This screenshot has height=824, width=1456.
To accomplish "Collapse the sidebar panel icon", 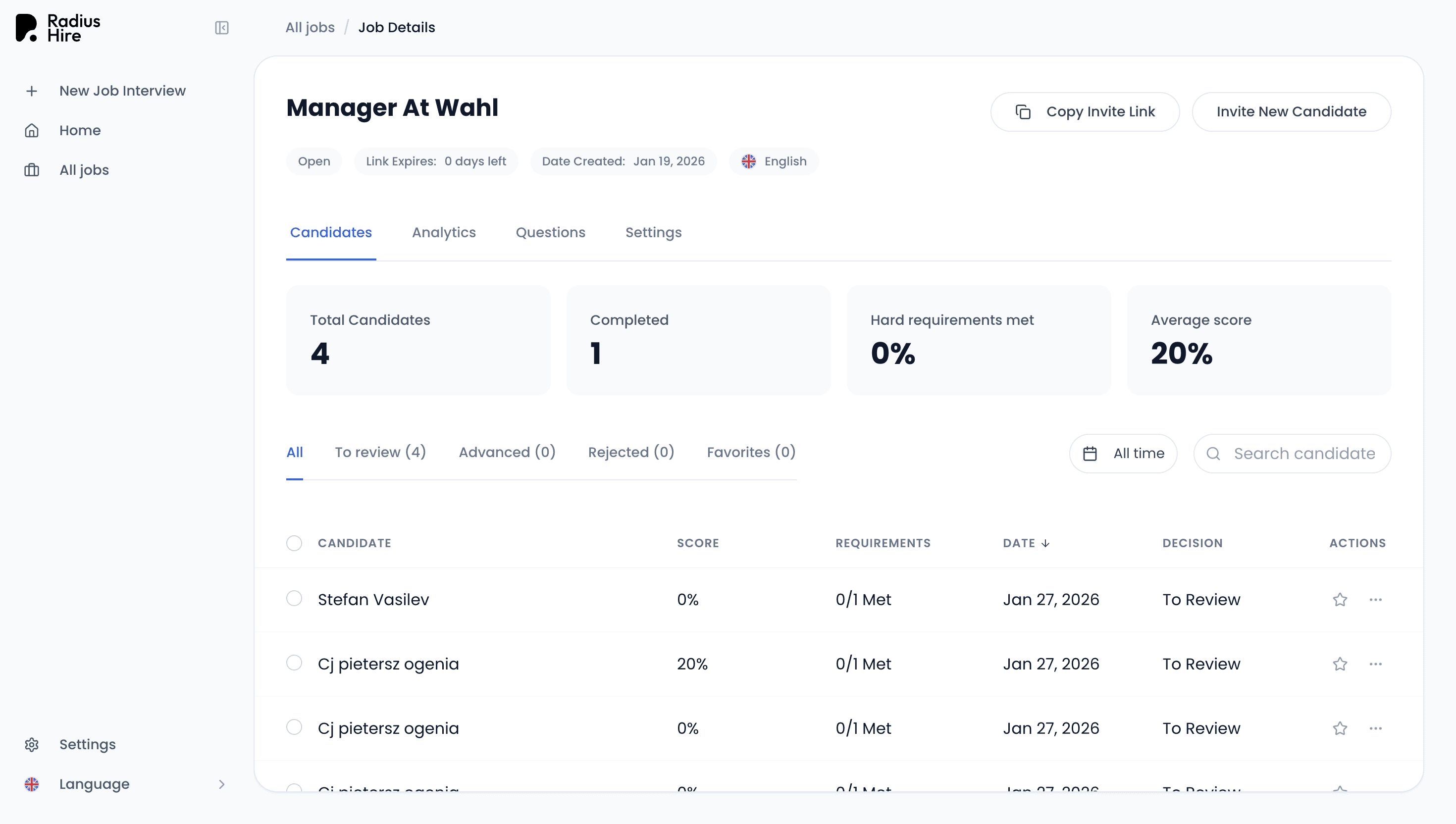I will pos(222,28).
